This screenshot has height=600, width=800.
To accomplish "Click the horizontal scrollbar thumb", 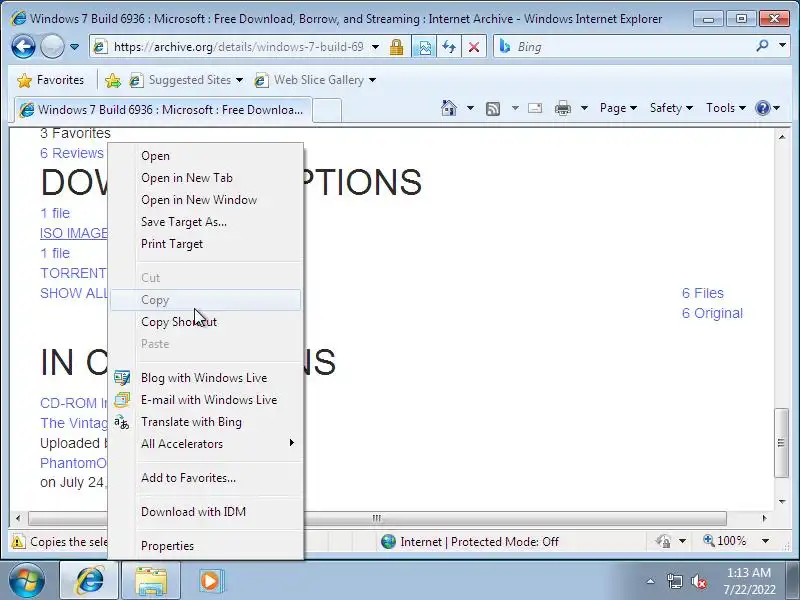I will (x=377, y=518).
